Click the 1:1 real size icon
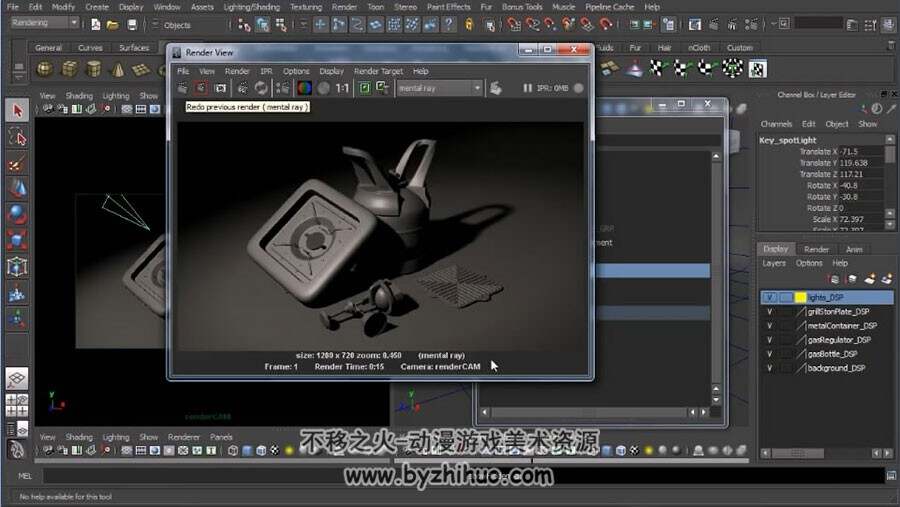Image resolution: width=900 pixels, height=507 pixels. pos(343,88)
